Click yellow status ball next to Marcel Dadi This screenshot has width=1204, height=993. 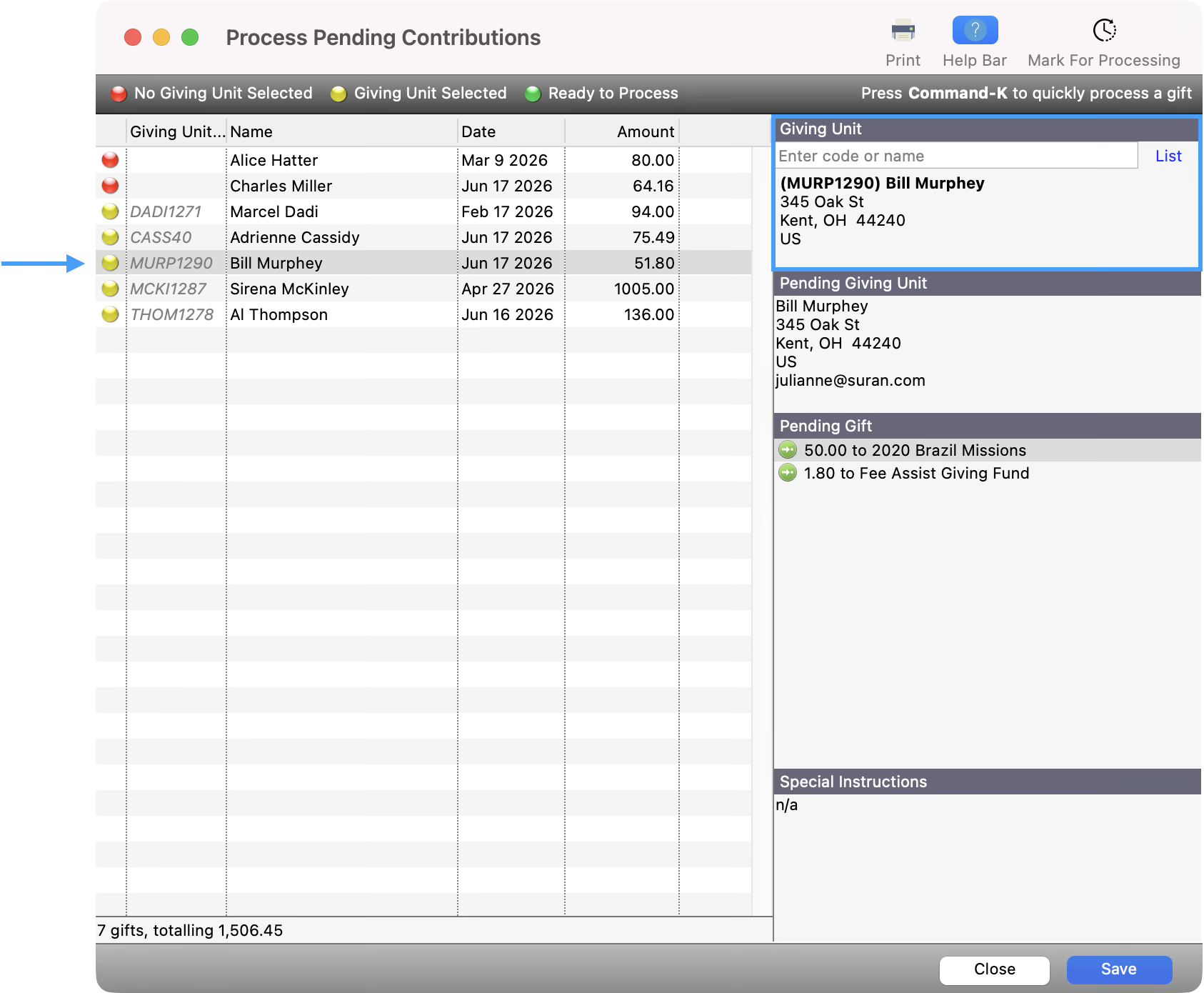point(110,211)
